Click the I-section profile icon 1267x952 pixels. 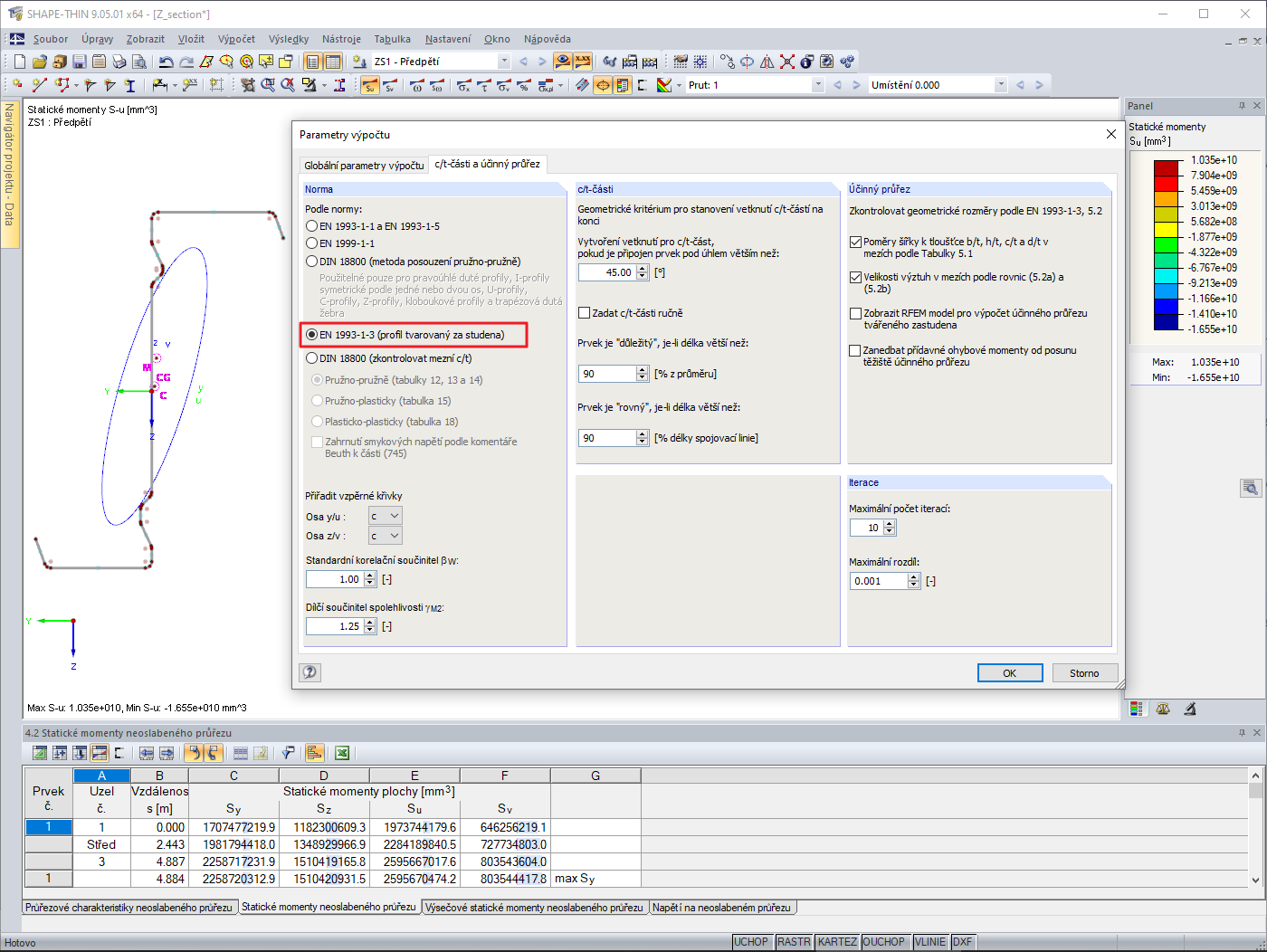[x=130, y=85]
